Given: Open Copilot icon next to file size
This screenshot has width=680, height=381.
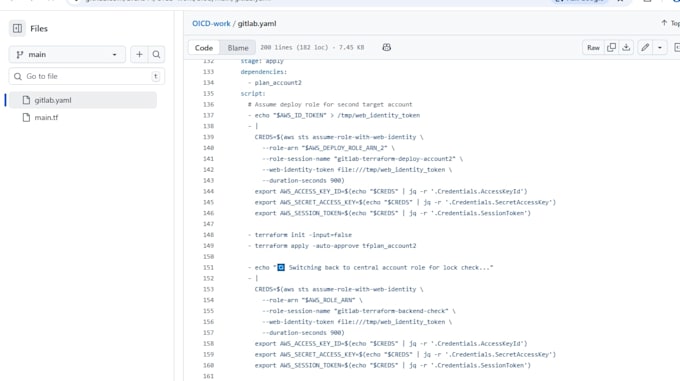Looking at the screenshot, I should tap(386, 47).
